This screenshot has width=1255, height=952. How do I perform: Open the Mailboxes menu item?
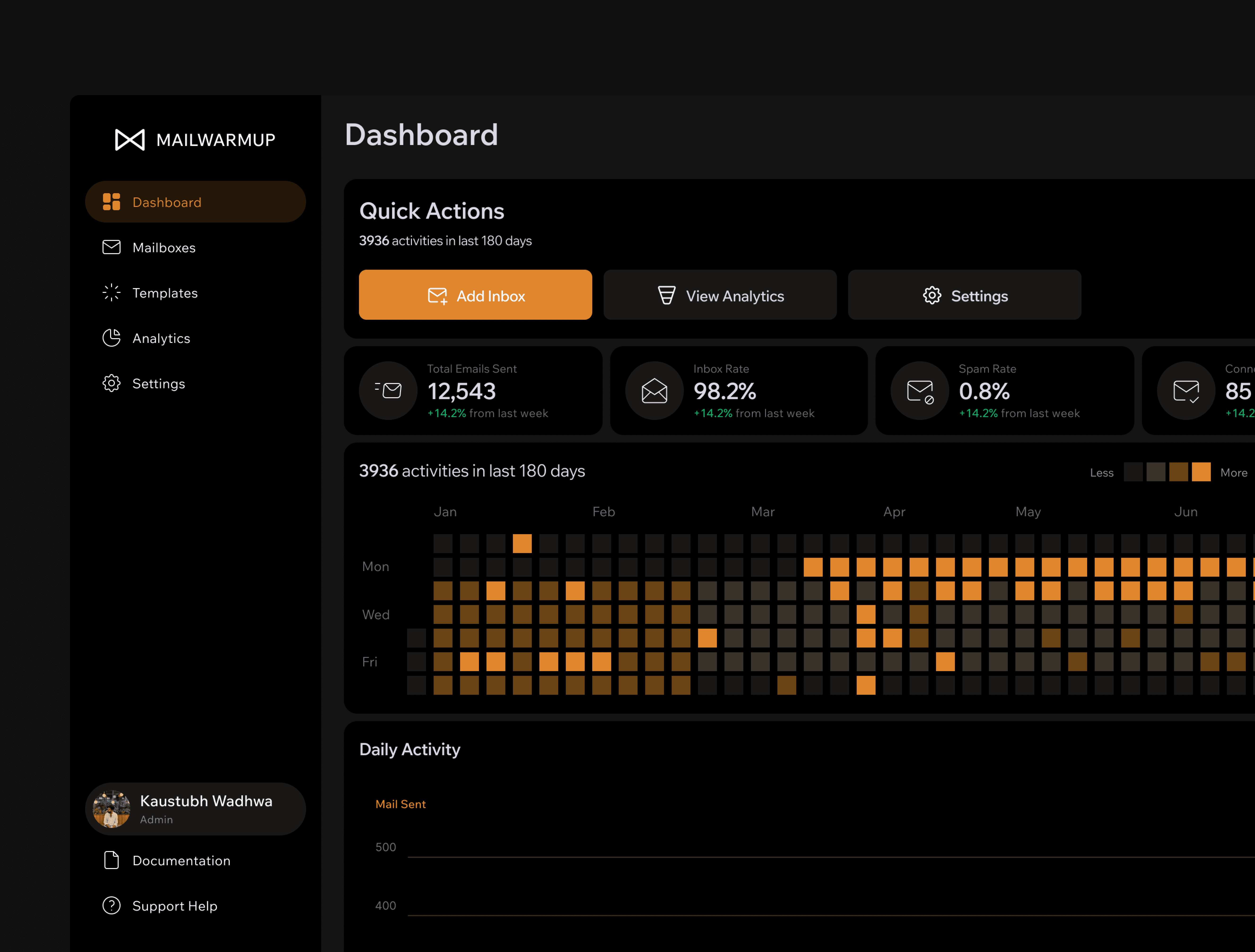[x=163, y=248]
